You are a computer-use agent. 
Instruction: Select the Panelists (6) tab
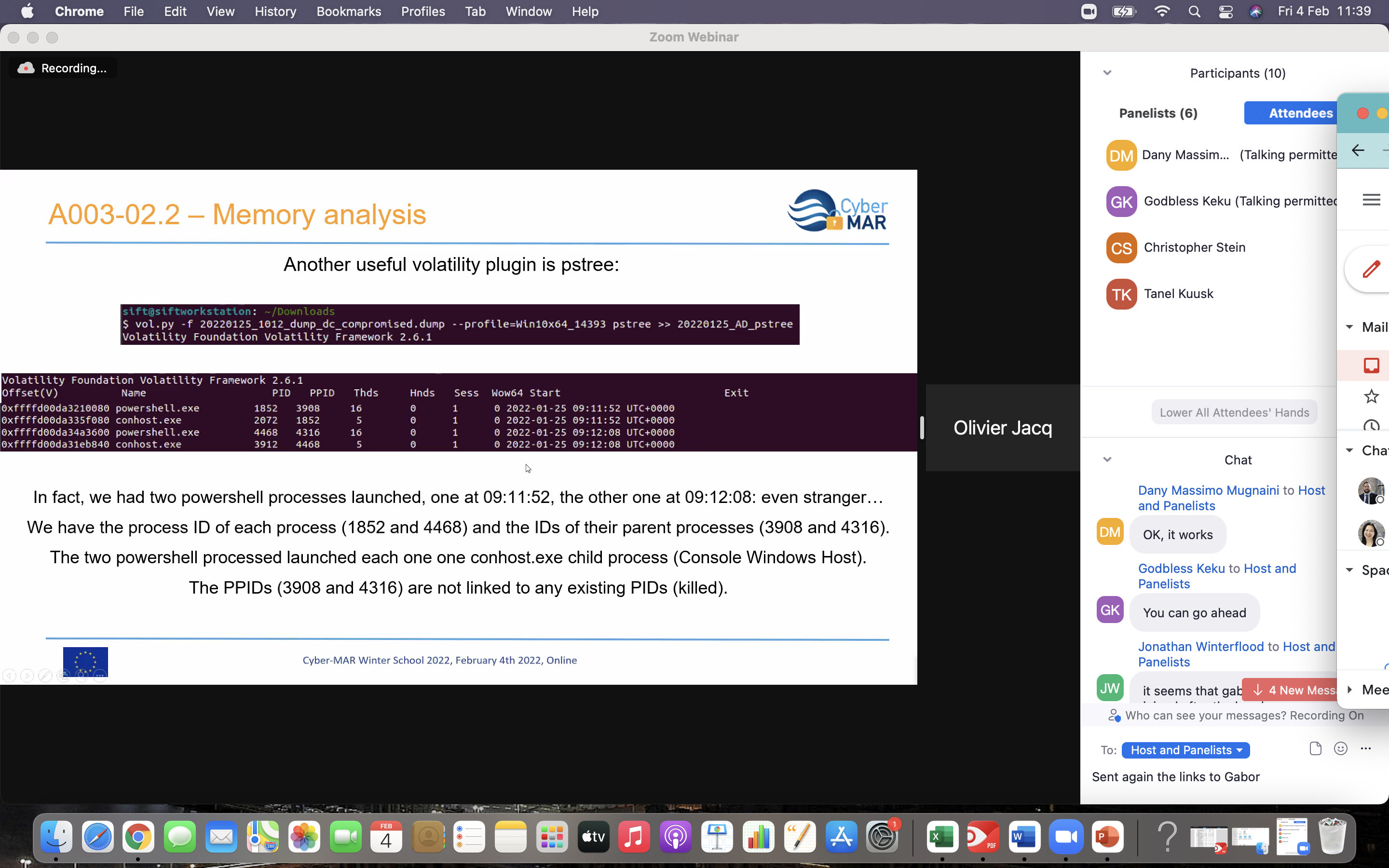tap(1157, 113)
